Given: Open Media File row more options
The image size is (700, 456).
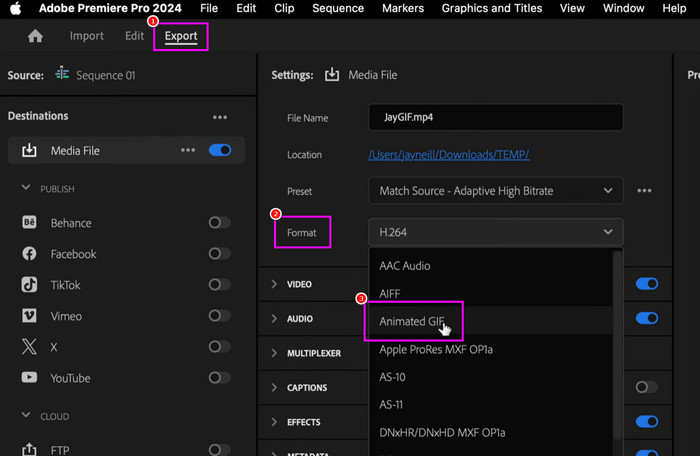Looking at the screenshot, I should tap(188, 150).
